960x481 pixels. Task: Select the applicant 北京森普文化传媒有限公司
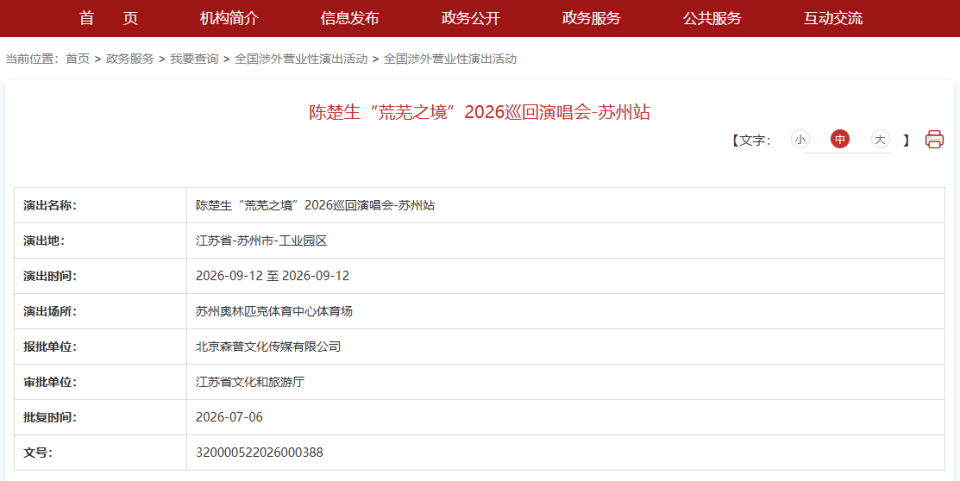[x=268, y=346]
